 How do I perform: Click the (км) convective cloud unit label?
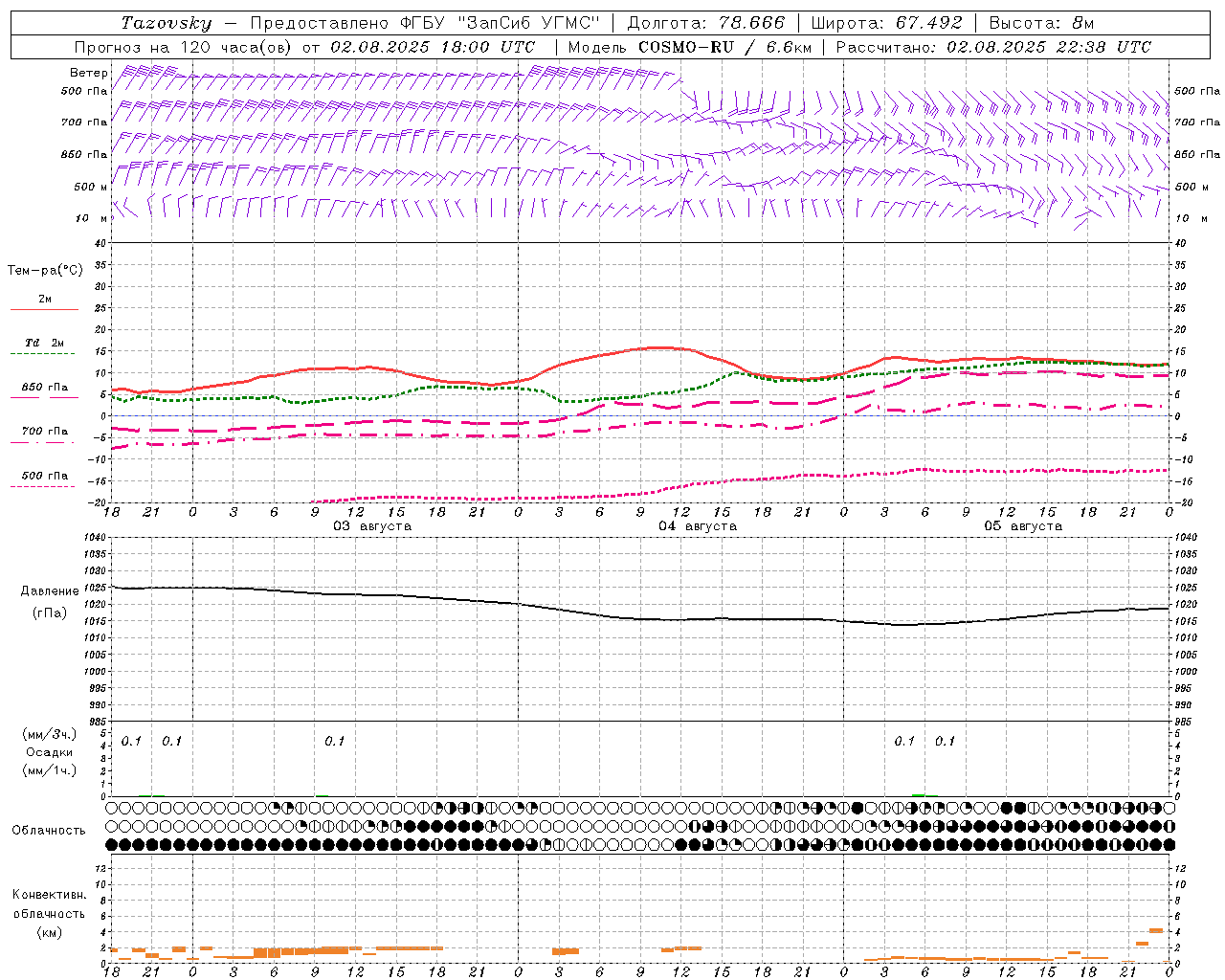coord(49,932)
